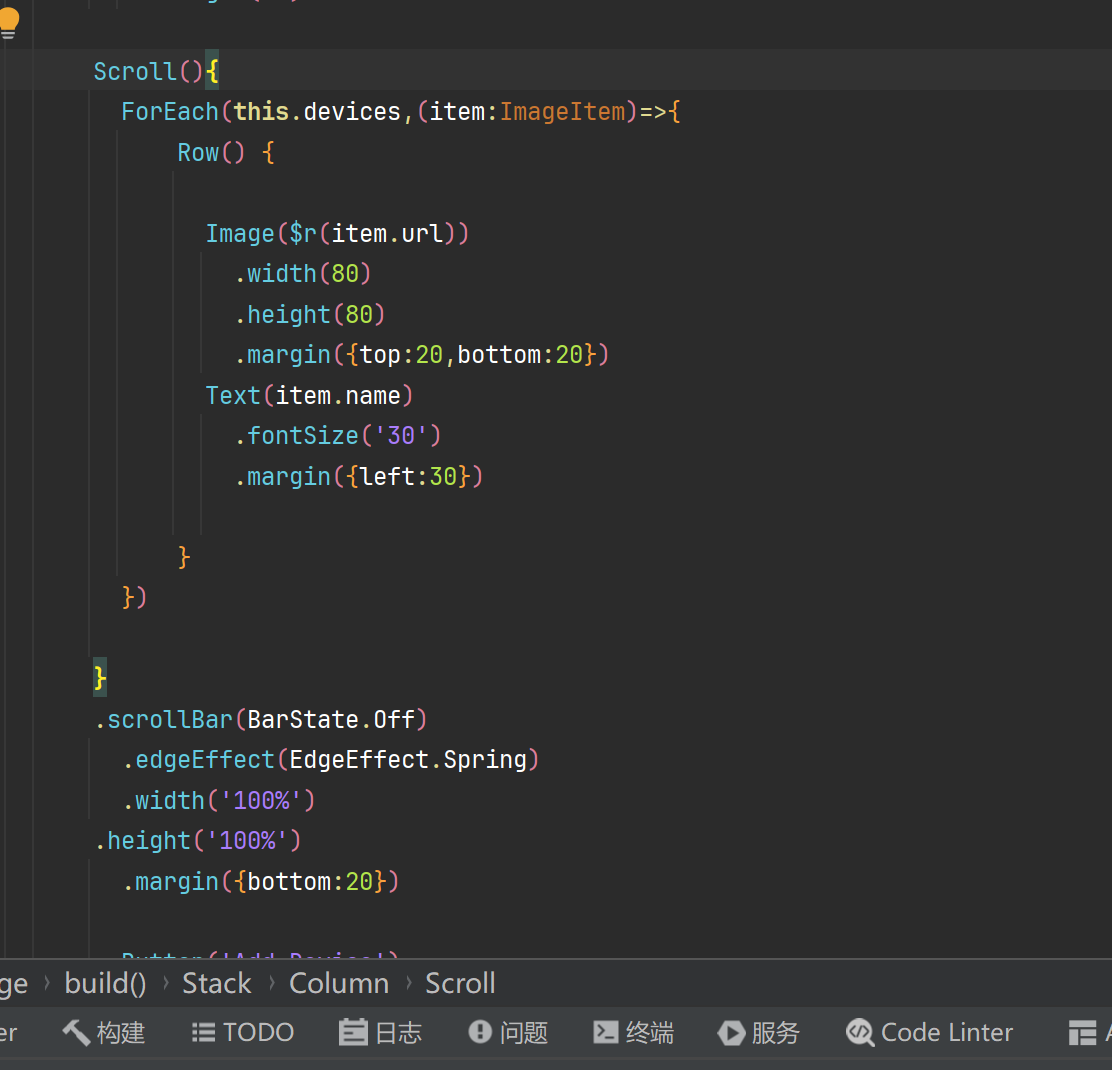The width and height of the screenshot is (1112, 1070).
Task: Click the yellow lightbulb quick-fix icon
Action: 9,23
